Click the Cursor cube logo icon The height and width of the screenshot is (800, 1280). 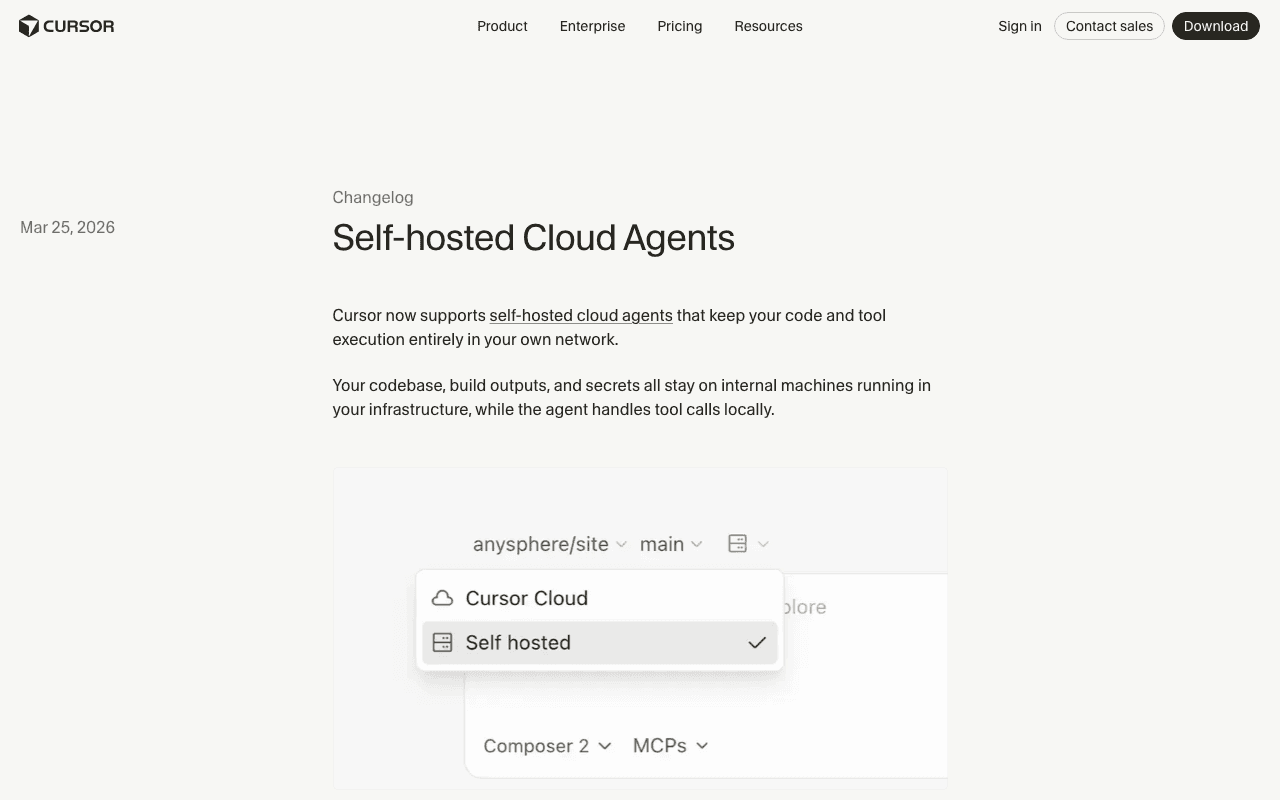[x=29, y=26]
